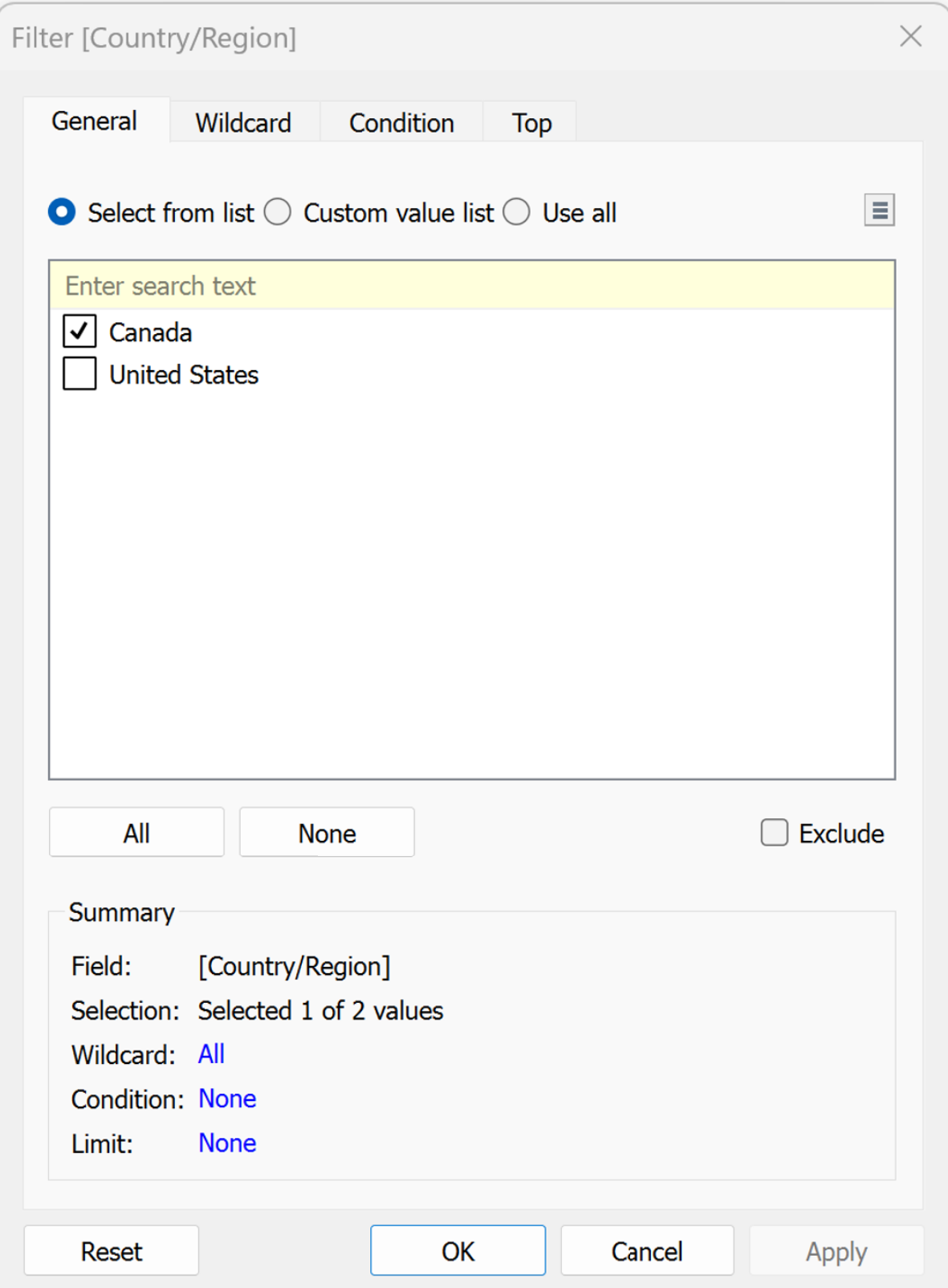Open the filter list options menu icon
948x1288 pixels.
(x=879, y=211)
